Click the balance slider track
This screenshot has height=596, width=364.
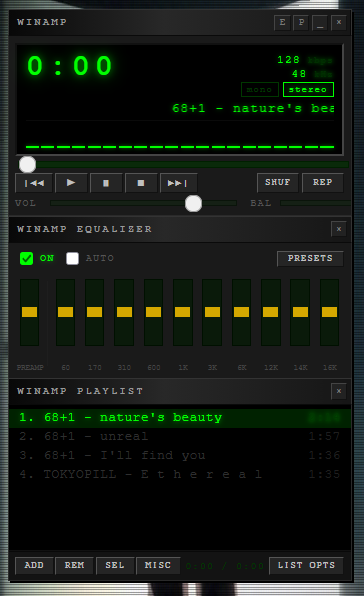click(315, 203)
